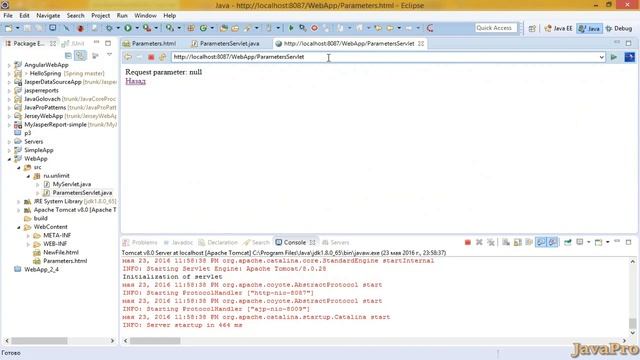The width and height of the screenshot is (640, 360).
Task: Select NewFile.html in the tree
Action: tap(61, 252)
